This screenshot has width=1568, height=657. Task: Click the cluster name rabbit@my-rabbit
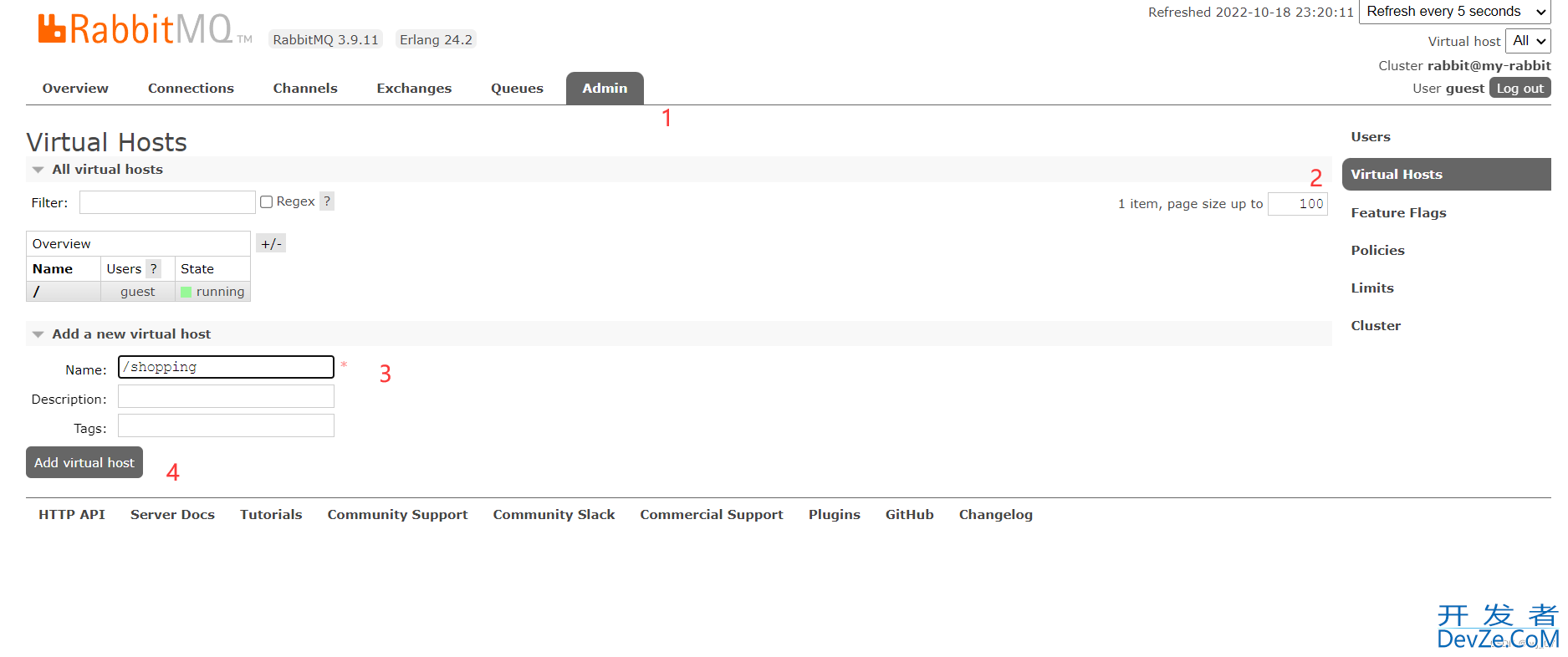(1489, 66)
